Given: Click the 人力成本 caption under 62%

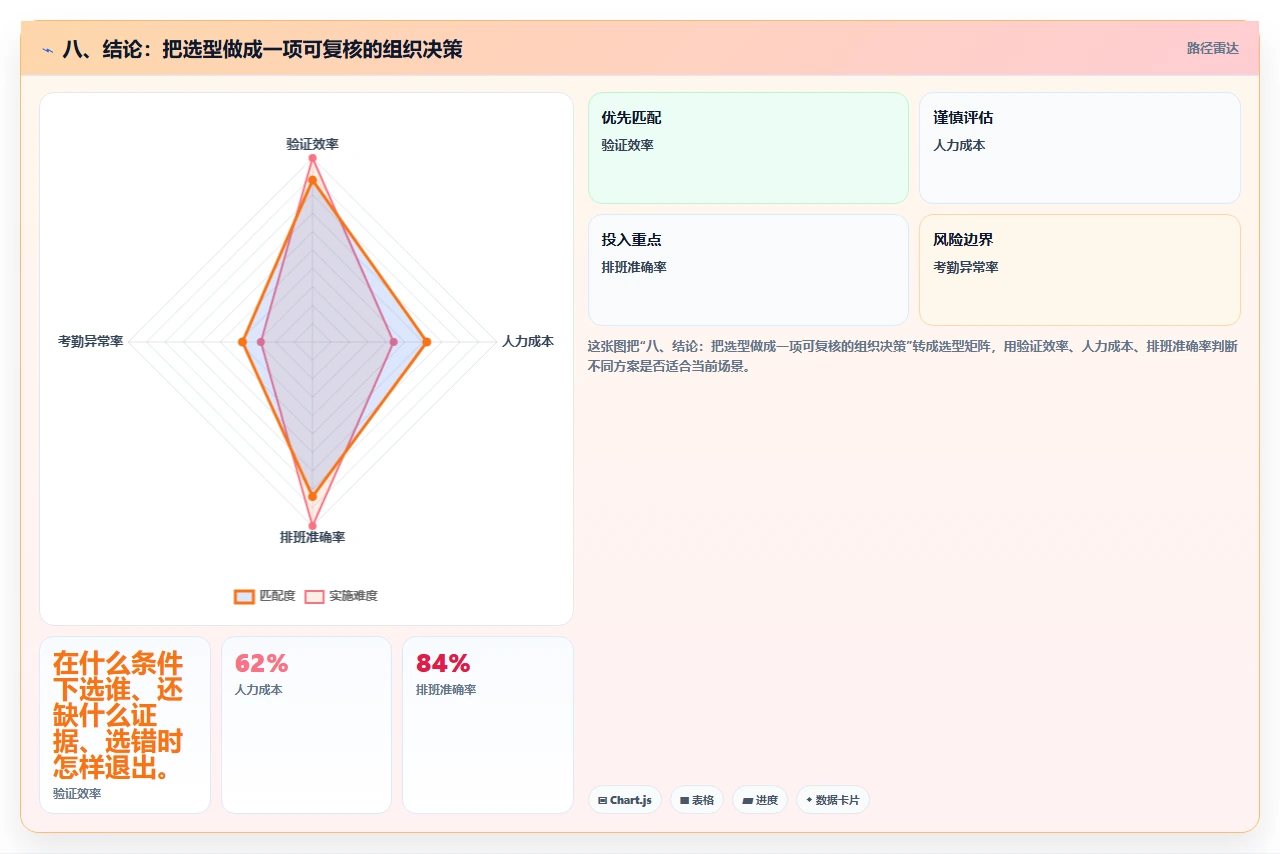Looking at the screenshot, I should point(259,690).
